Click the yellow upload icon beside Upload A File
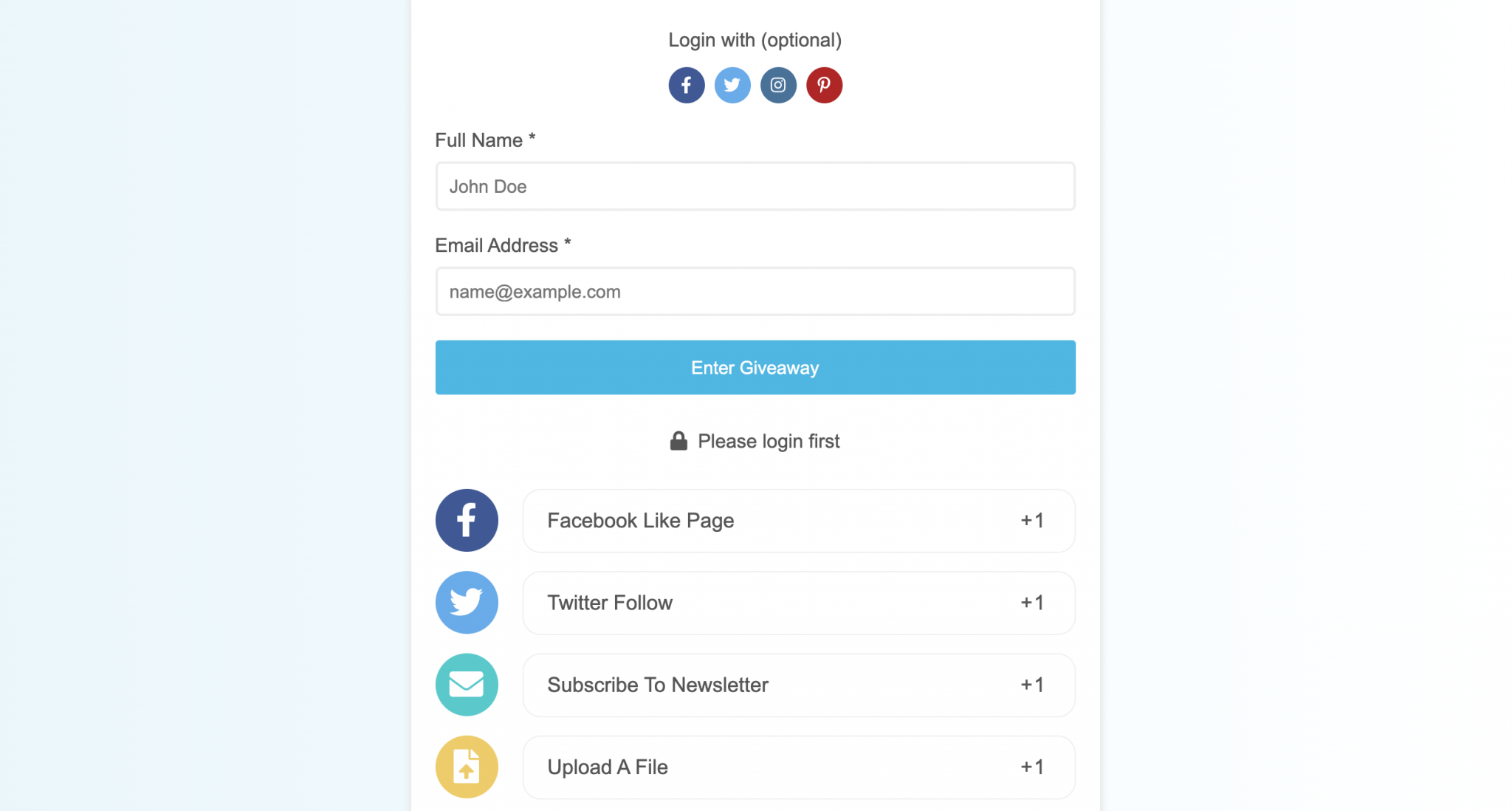This screenshot has width=1512, height=811. coord(467,767)
